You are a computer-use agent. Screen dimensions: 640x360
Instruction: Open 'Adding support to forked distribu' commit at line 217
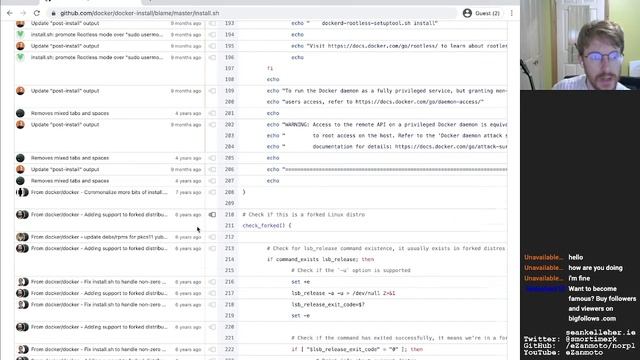coord(99,293)
